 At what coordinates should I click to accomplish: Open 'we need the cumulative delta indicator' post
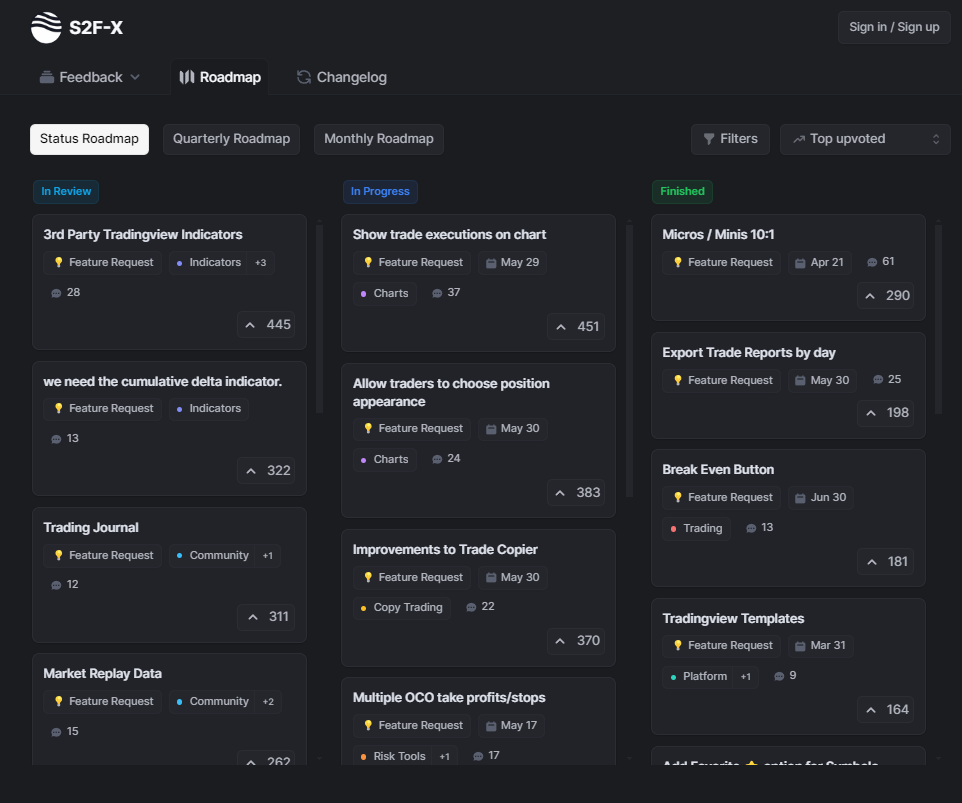tap(163, 382)
